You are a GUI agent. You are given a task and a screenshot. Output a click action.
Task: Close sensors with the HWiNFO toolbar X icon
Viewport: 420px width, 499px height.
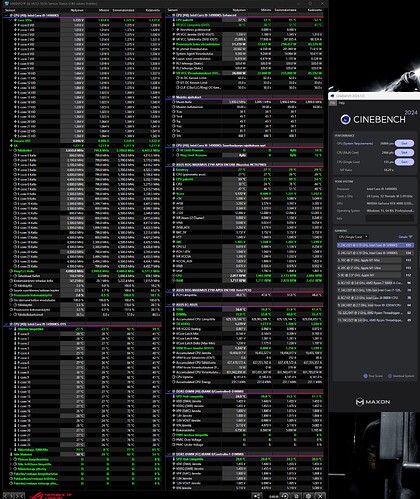point(320,496)
